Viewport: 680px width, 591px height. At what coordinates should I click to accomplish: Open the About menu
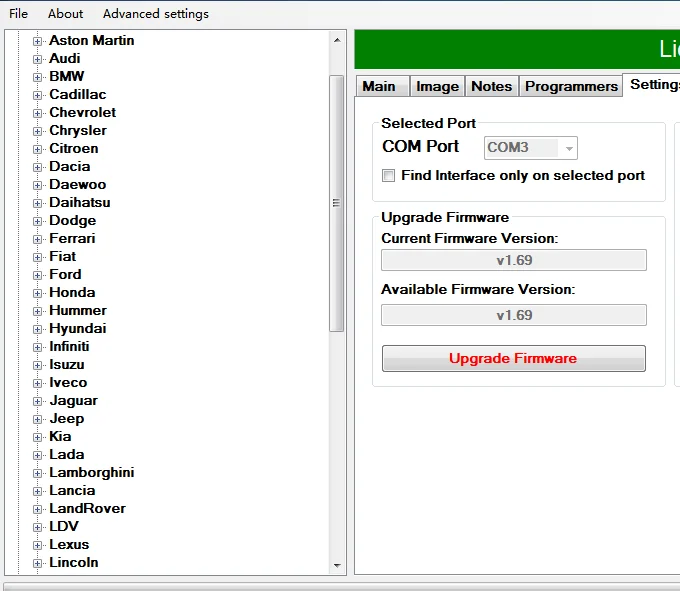coord(65,14)
